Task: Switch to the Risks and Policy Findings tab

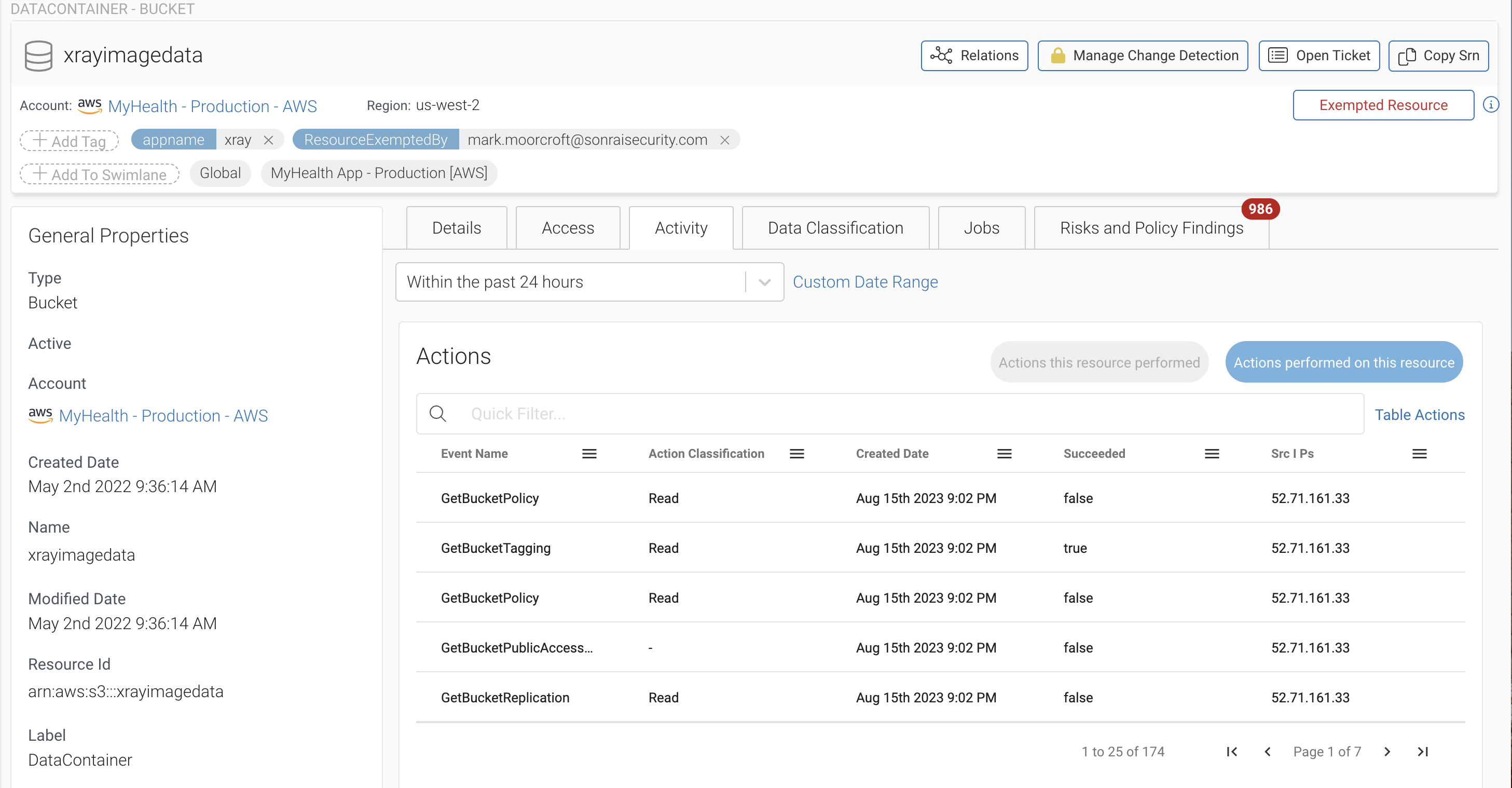Action: tap(1152, 227)
